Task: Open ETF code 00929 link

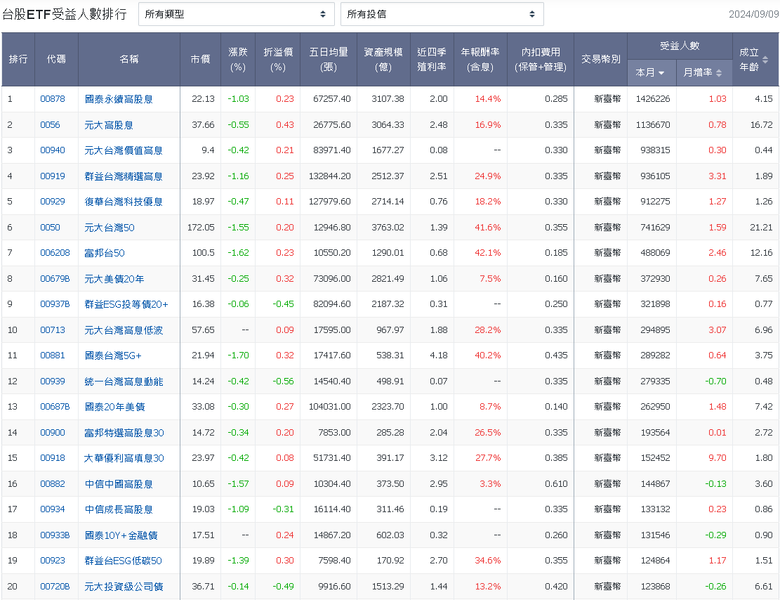Action: tap(52, 201)
